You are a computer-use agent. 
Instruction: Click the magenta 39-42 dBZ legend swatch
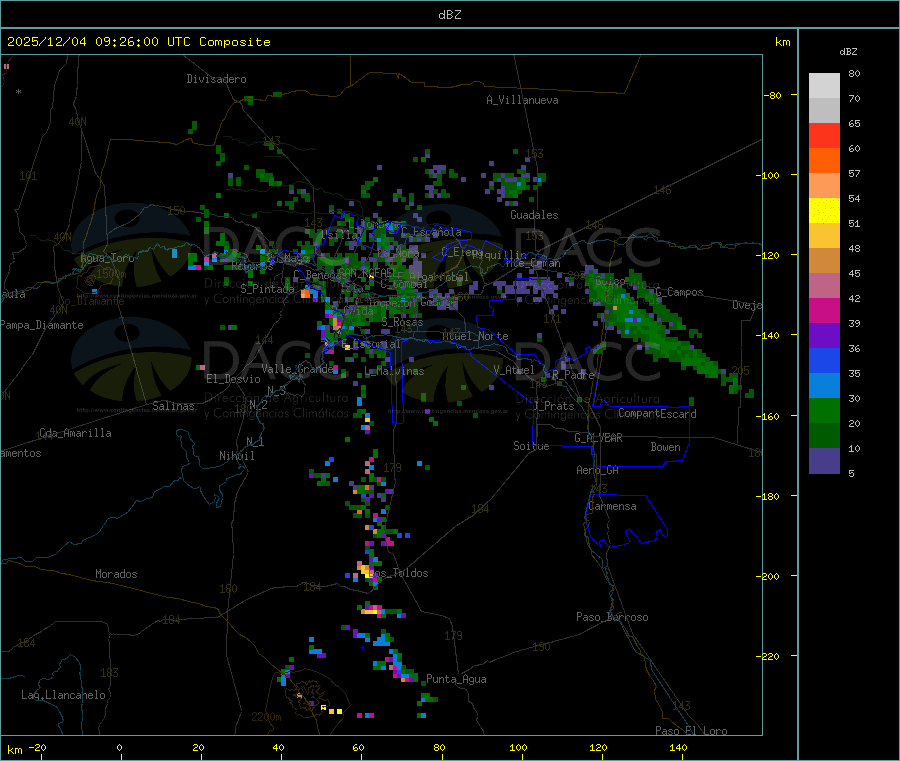click(824, 310)
